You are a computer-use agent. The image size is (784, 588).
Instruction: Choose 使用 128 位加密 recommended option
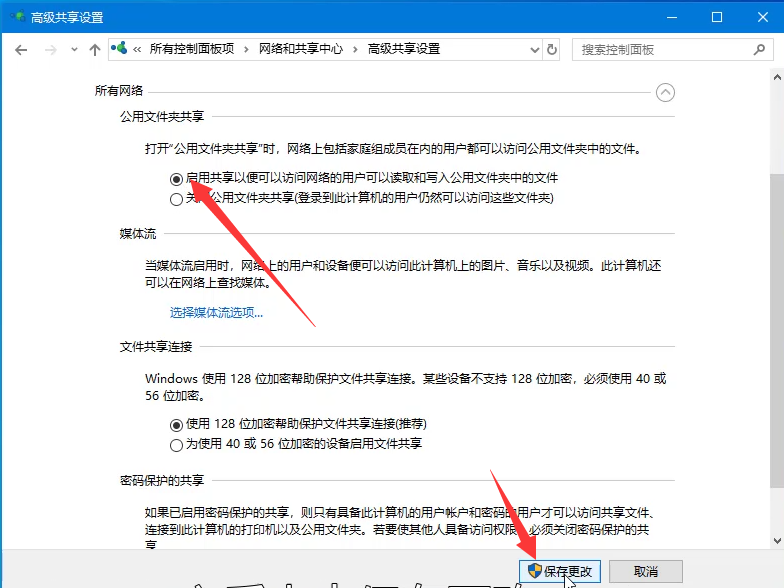(177, 424)
